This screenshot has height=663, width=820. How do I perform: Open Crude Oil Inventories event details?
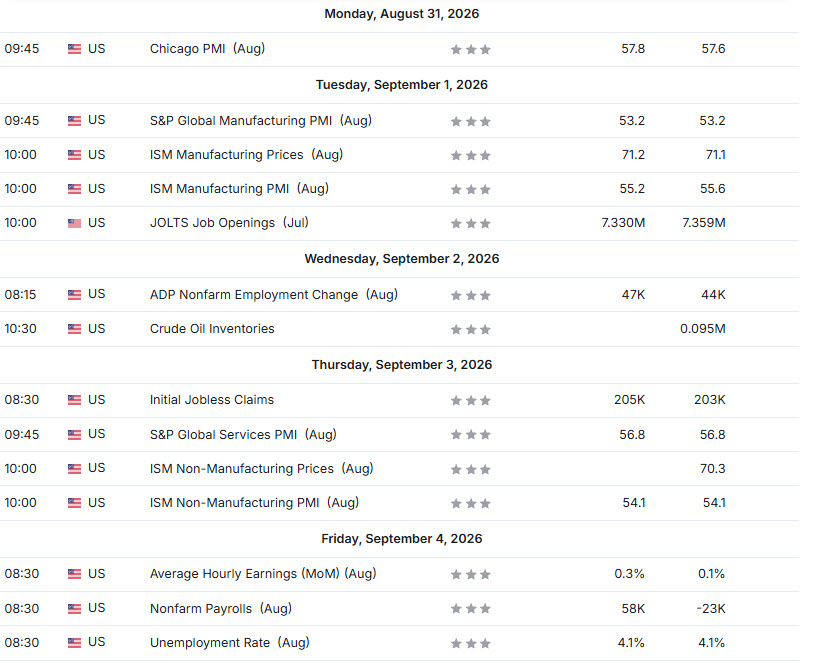point(212,329)
